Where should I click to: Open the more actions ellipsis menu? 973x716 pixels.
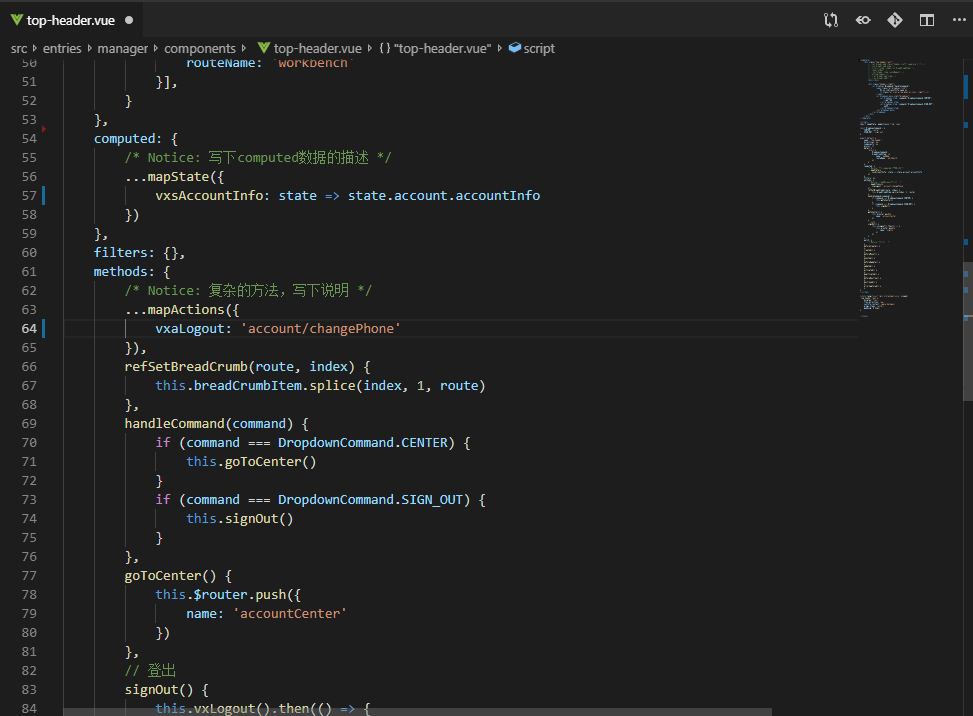pyautogui.click(x=959, y=20)
